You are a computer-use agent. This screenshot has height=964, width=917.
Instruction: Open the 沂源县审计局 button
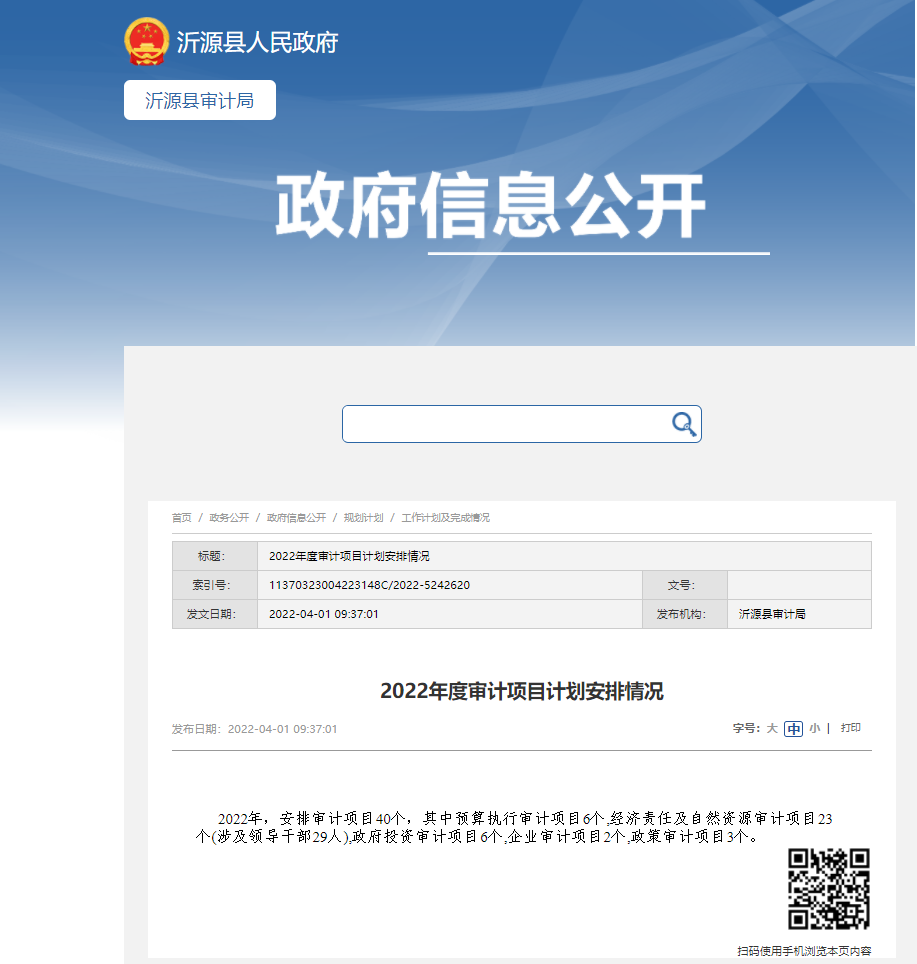200,100
